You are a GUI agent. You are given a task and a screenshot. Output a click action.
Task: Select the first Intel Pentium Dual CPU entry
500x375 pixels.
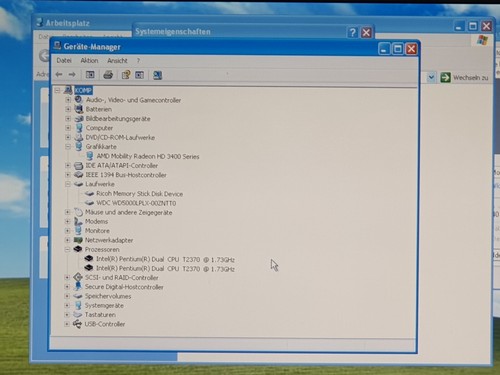tap(165, 259)
